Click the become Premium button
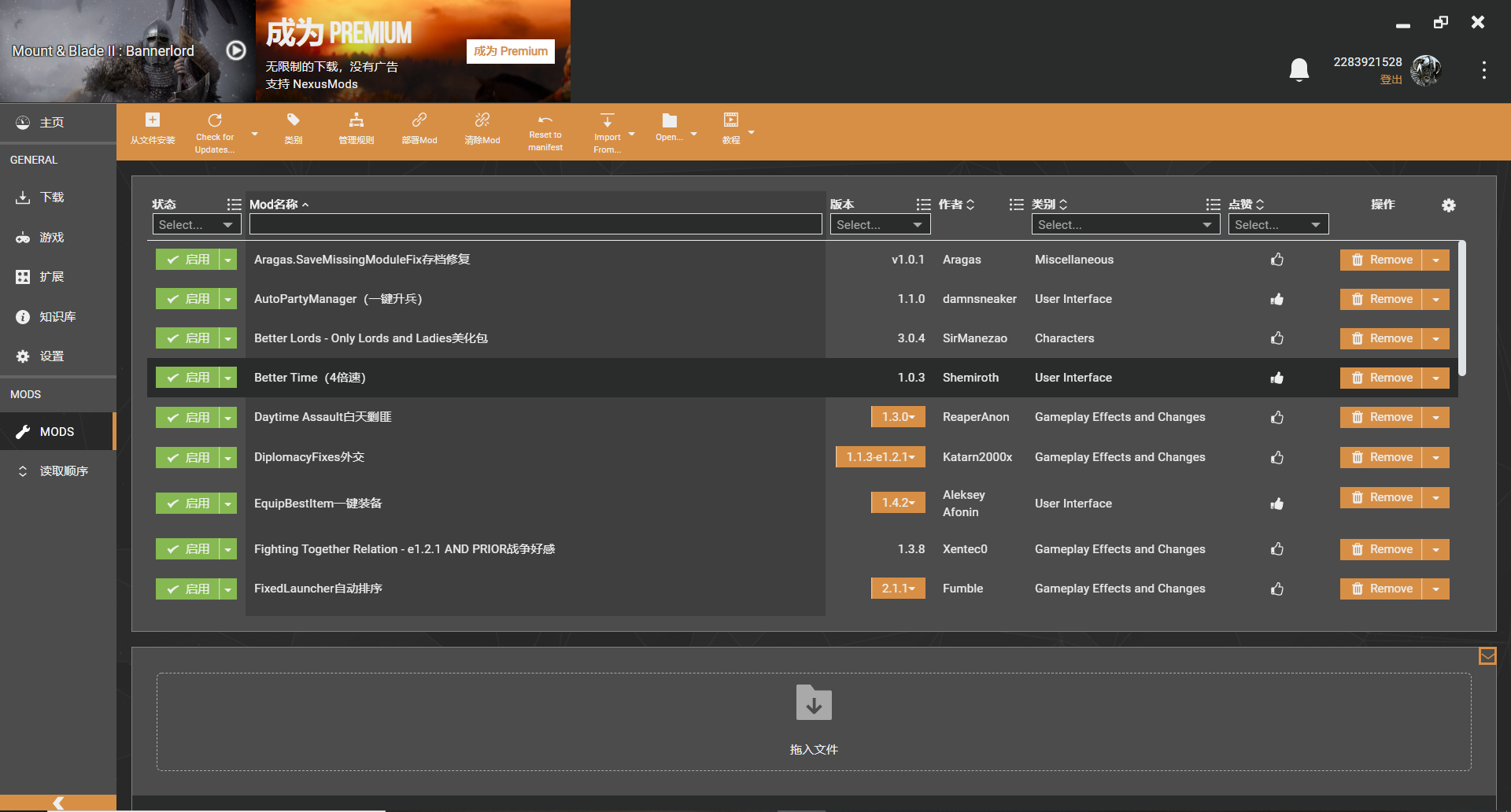 [511, 51]
